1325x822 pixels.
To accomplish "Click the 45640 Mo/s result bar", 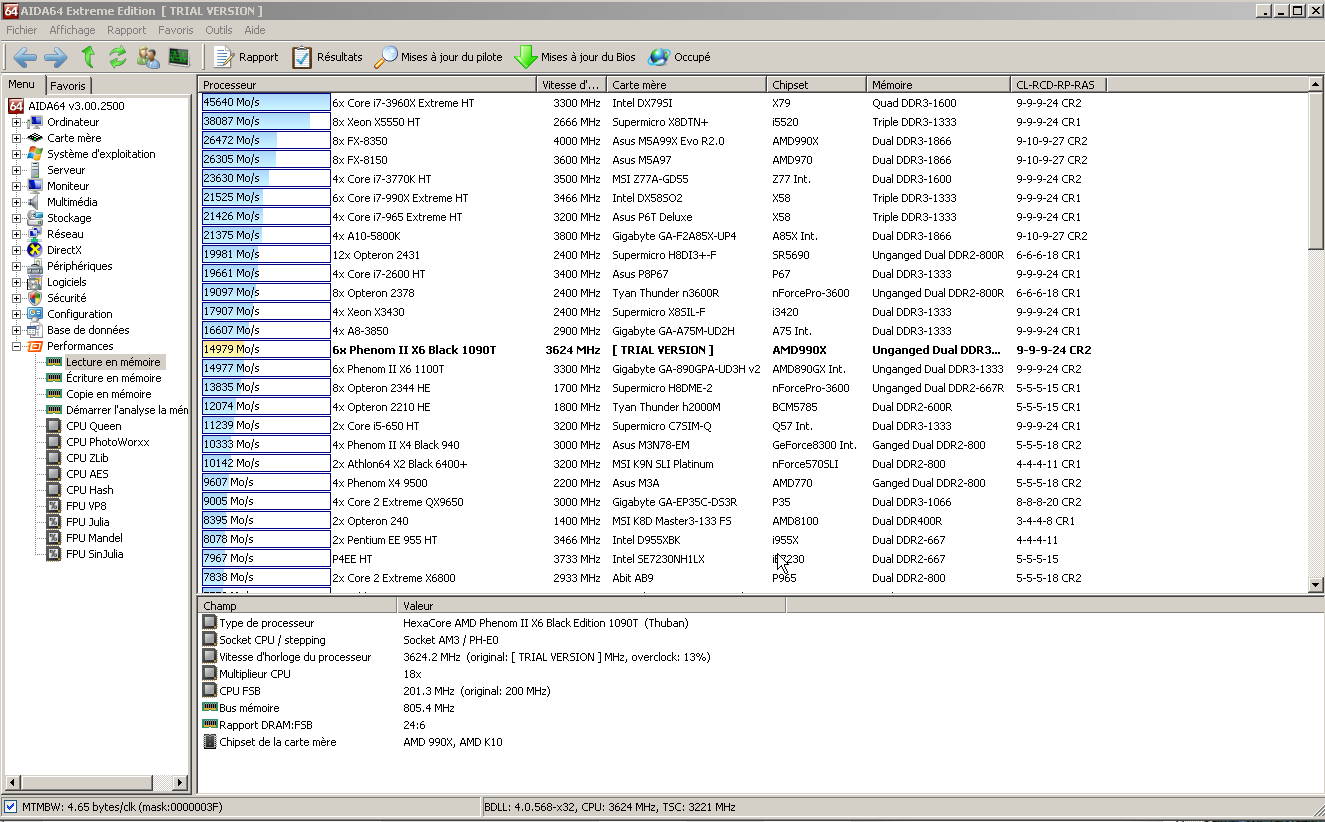I will pyautogui.click(x=266, y=103).
